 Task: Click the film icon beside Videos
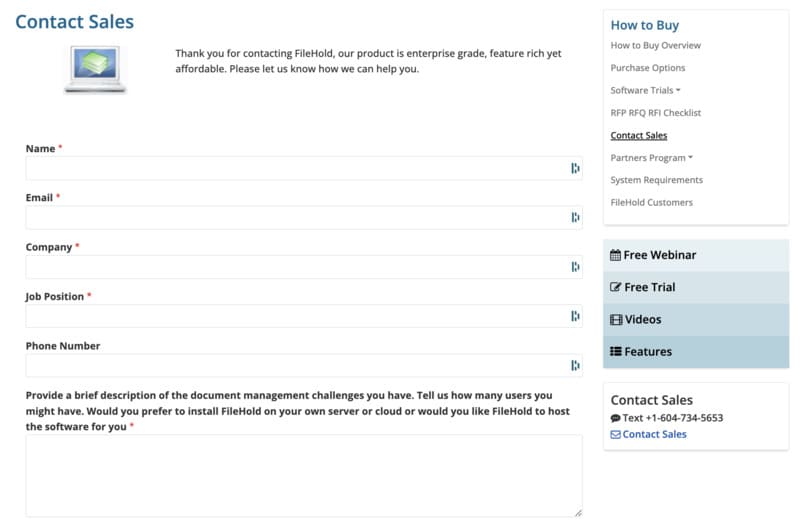click(x=616, y=320)
